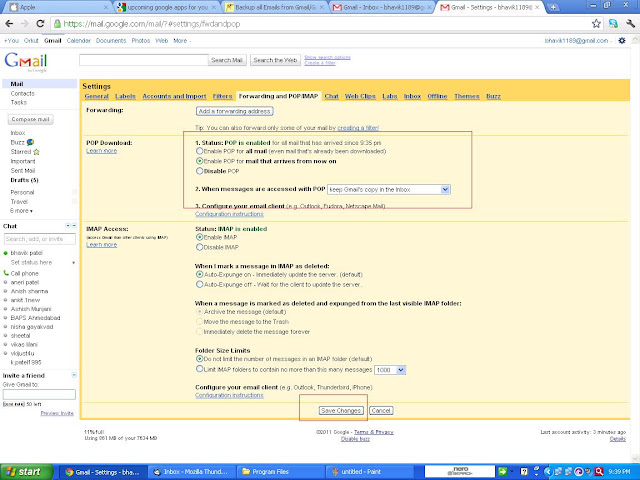Click the Gmail logo
The image size is (640, 480).
(26, 62)
